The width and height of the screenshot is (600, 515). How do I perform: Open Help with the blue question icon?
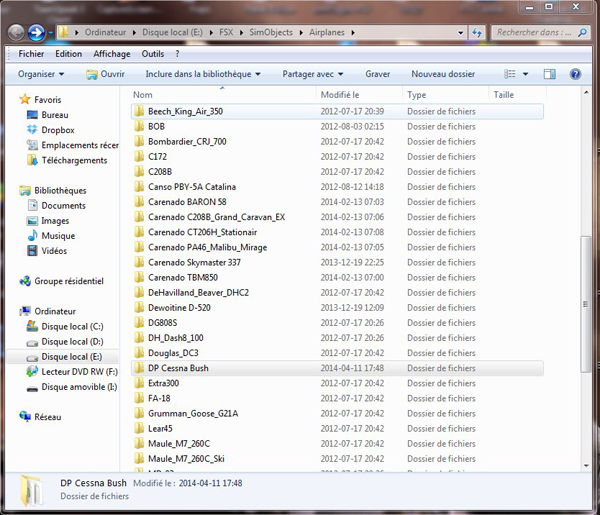[x=575, y=74]
